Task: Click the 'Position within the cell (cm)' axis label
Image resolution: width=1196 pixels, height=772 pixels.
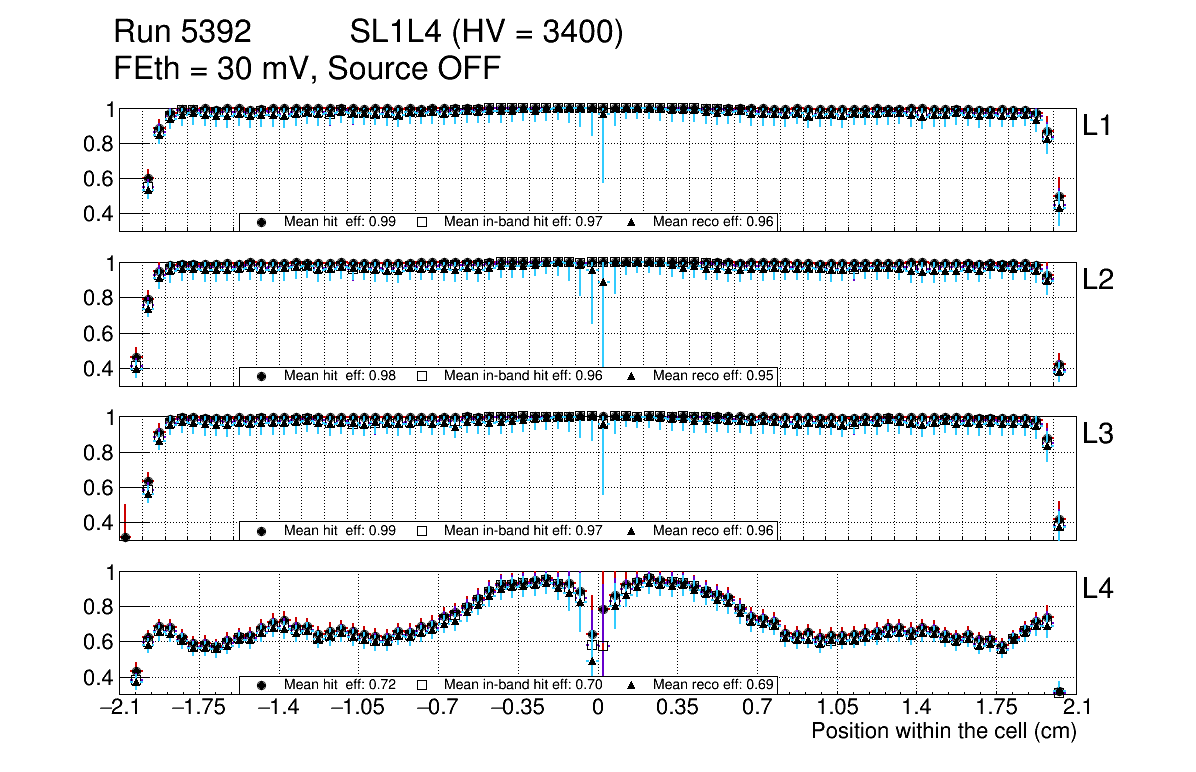Action: (943, 731)
